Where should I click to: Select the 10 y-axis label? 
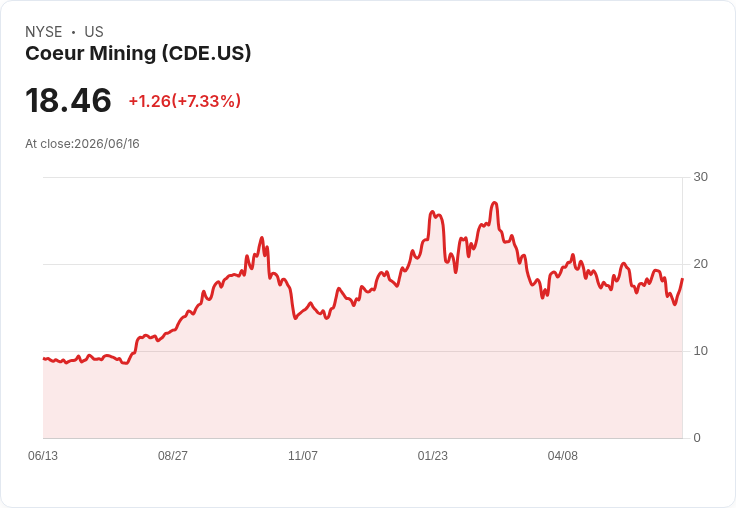[x=700, y=351]
